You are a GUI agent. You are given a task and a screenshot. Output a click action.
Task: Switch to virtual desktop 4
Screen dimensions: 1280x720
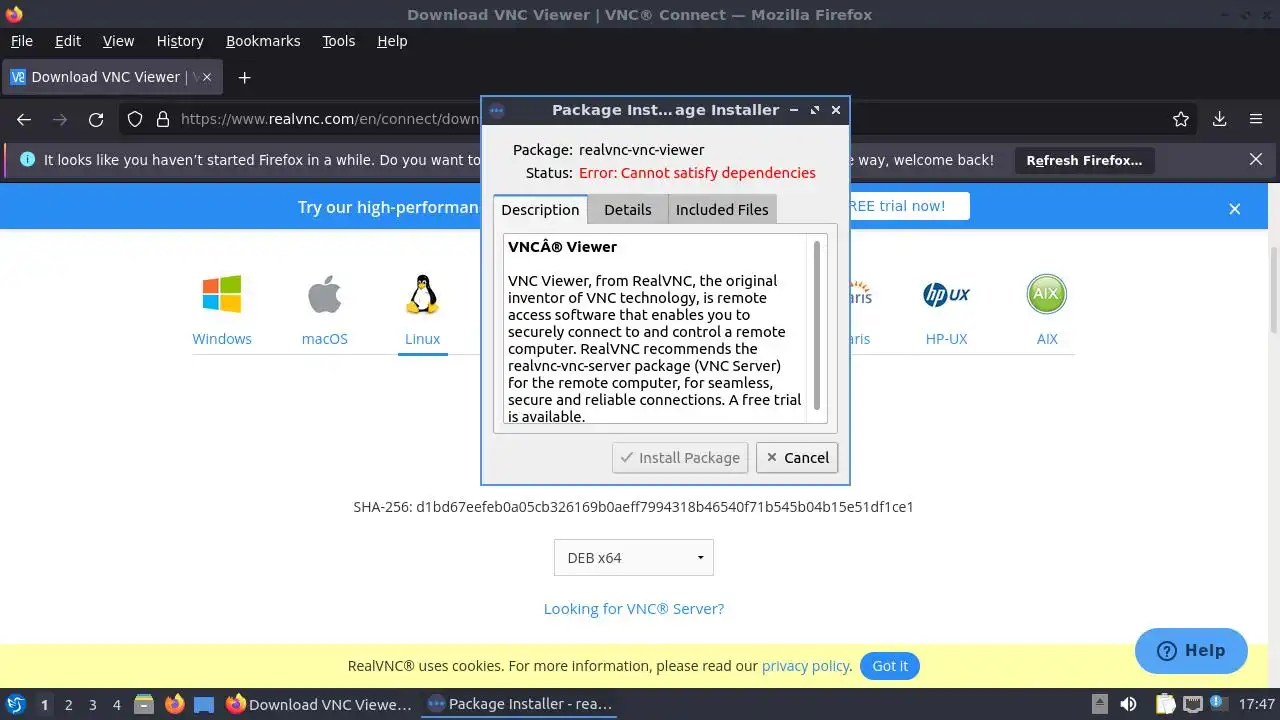click(x=117, y=704)
